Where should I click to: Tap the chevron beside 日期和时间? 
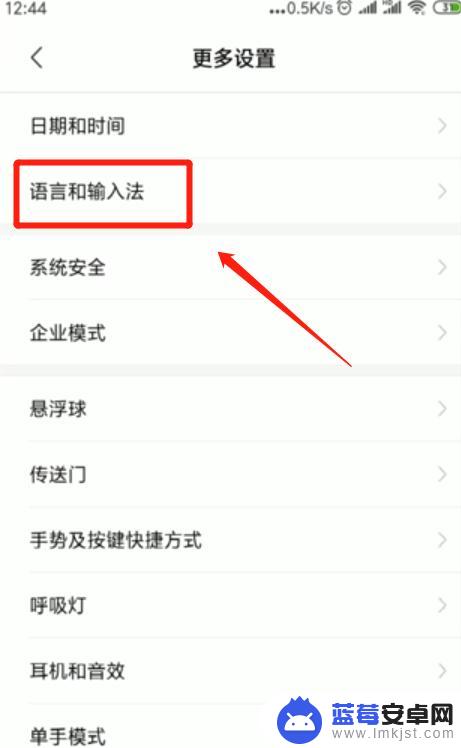coord(442,126)
